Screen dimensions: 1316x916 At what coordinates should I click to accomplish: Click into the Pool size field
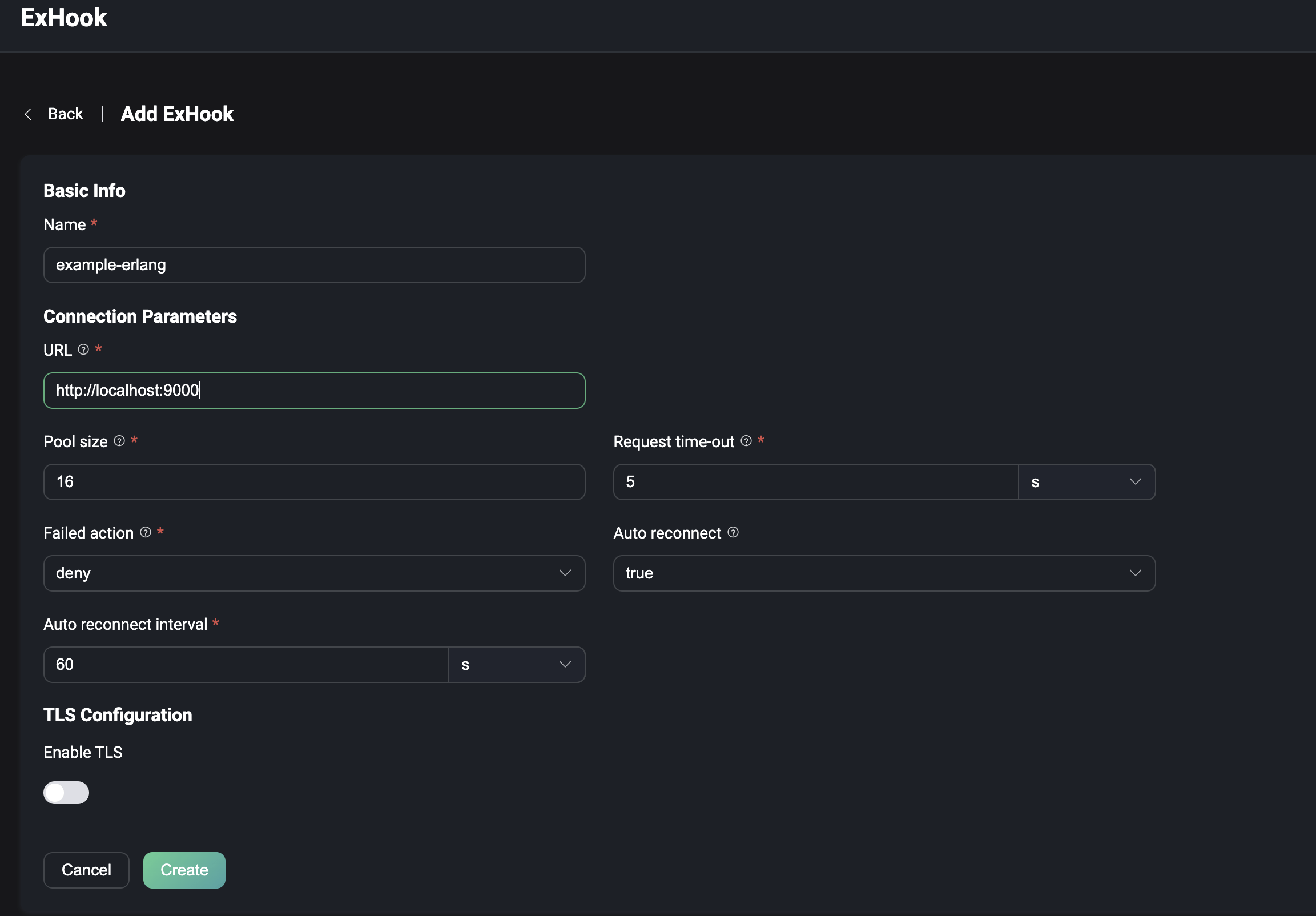[313, 482]
